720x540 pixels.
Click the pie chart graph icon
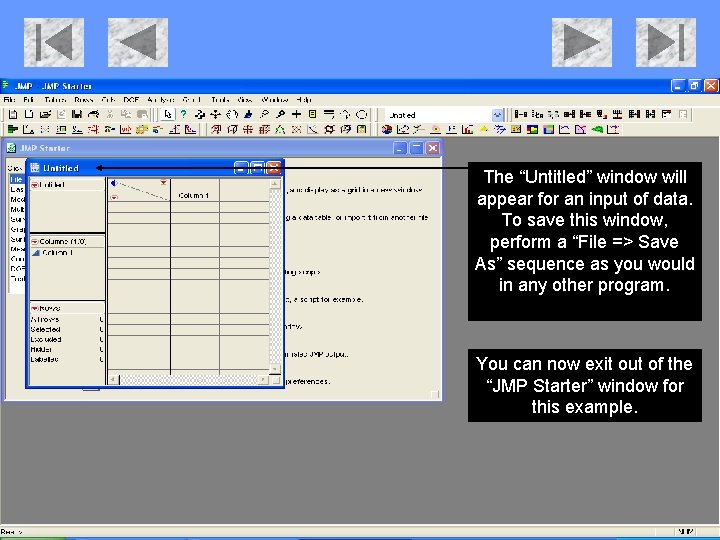point(387,129)
